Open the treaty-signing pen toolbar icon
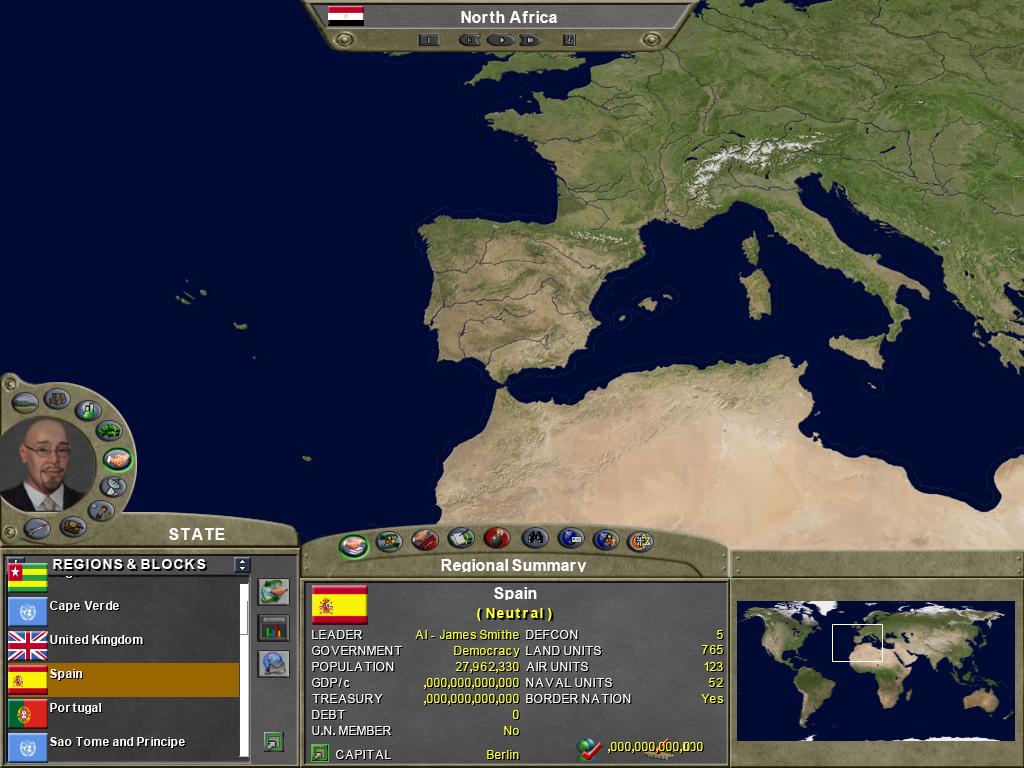The height and width of the screenshot is (768, 1024). (425, 539)
